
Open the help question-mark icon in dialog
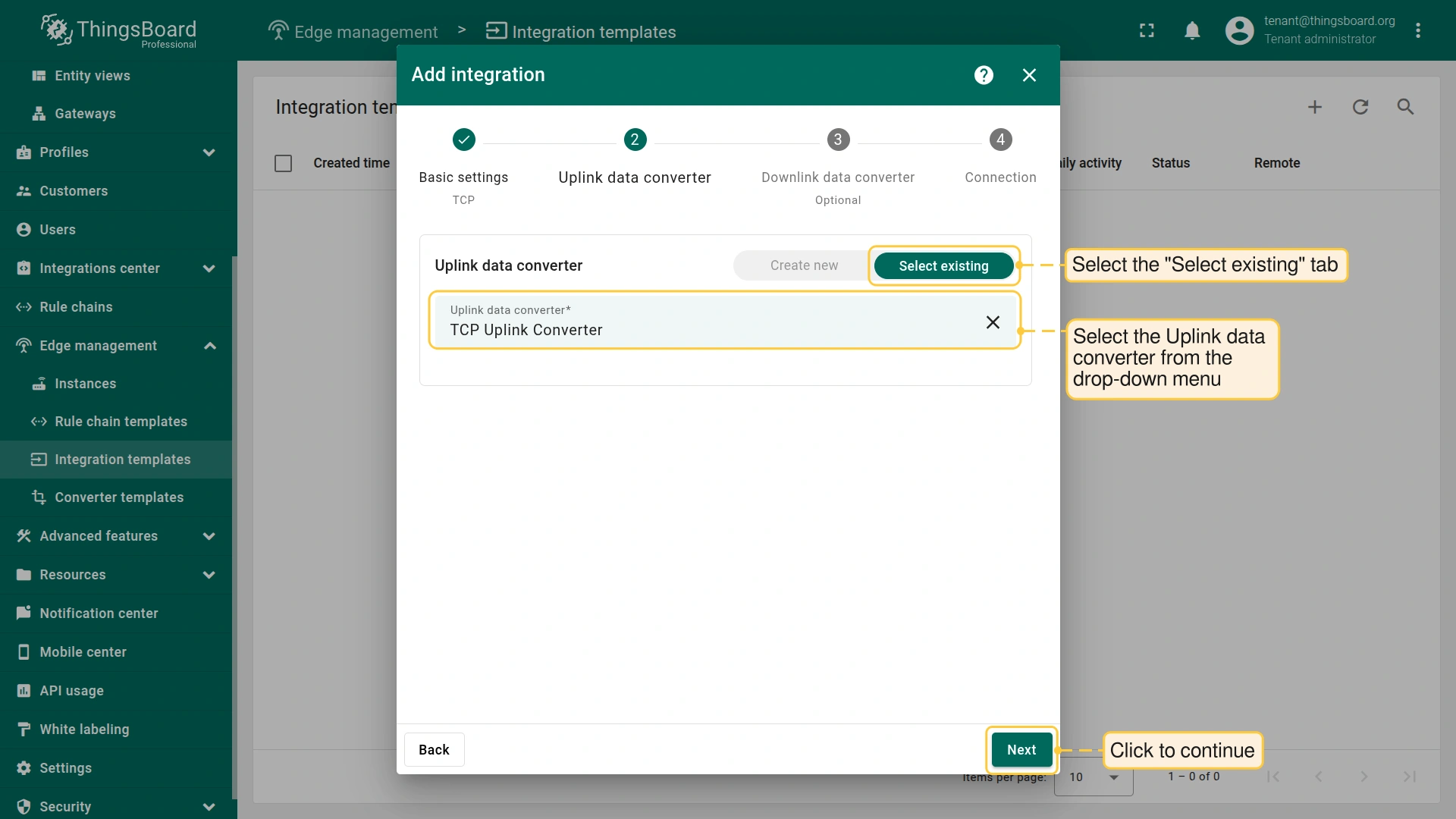coord(984,75)
